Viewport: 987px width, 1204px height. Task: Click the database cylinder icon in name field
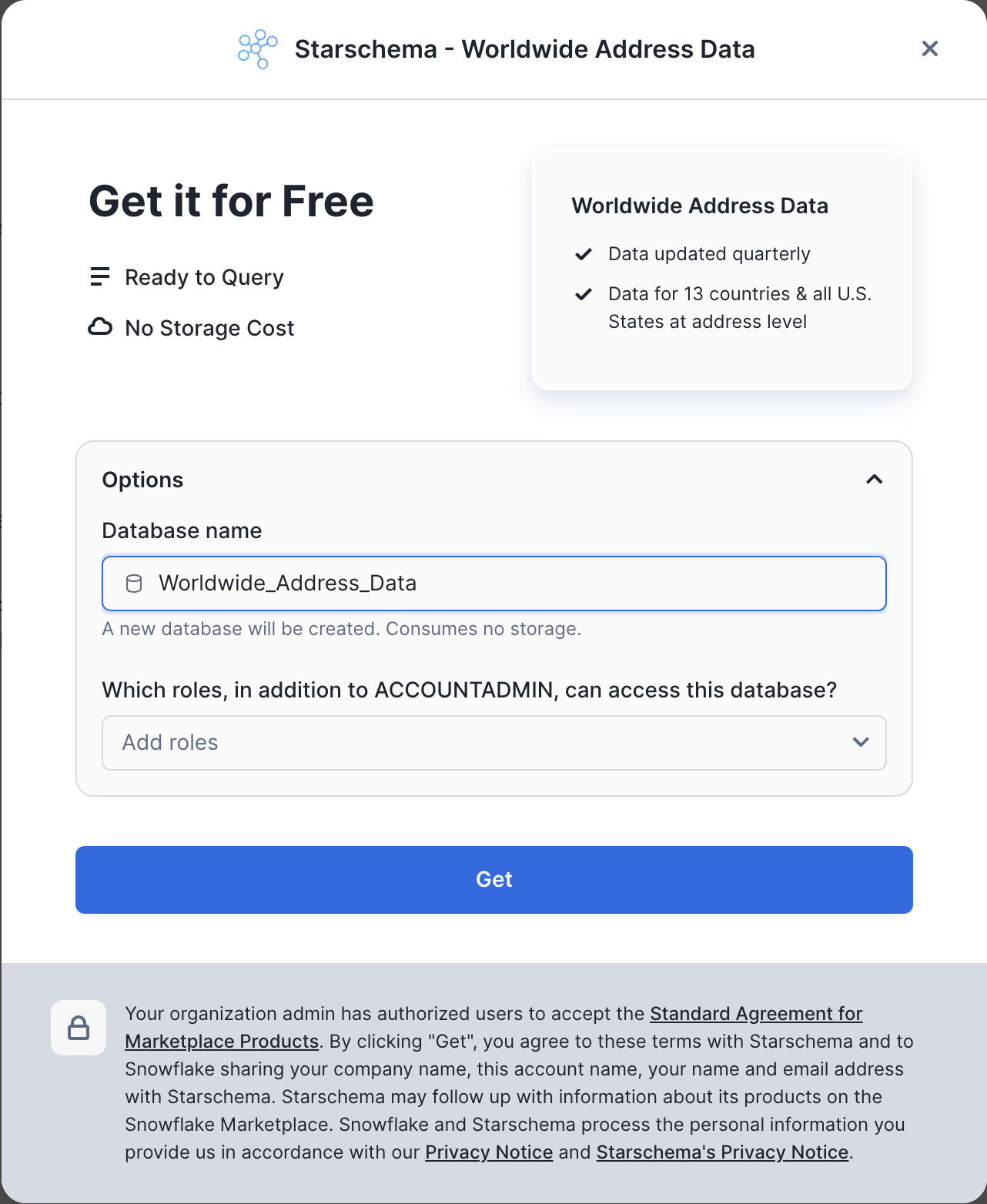coord(134,584)
